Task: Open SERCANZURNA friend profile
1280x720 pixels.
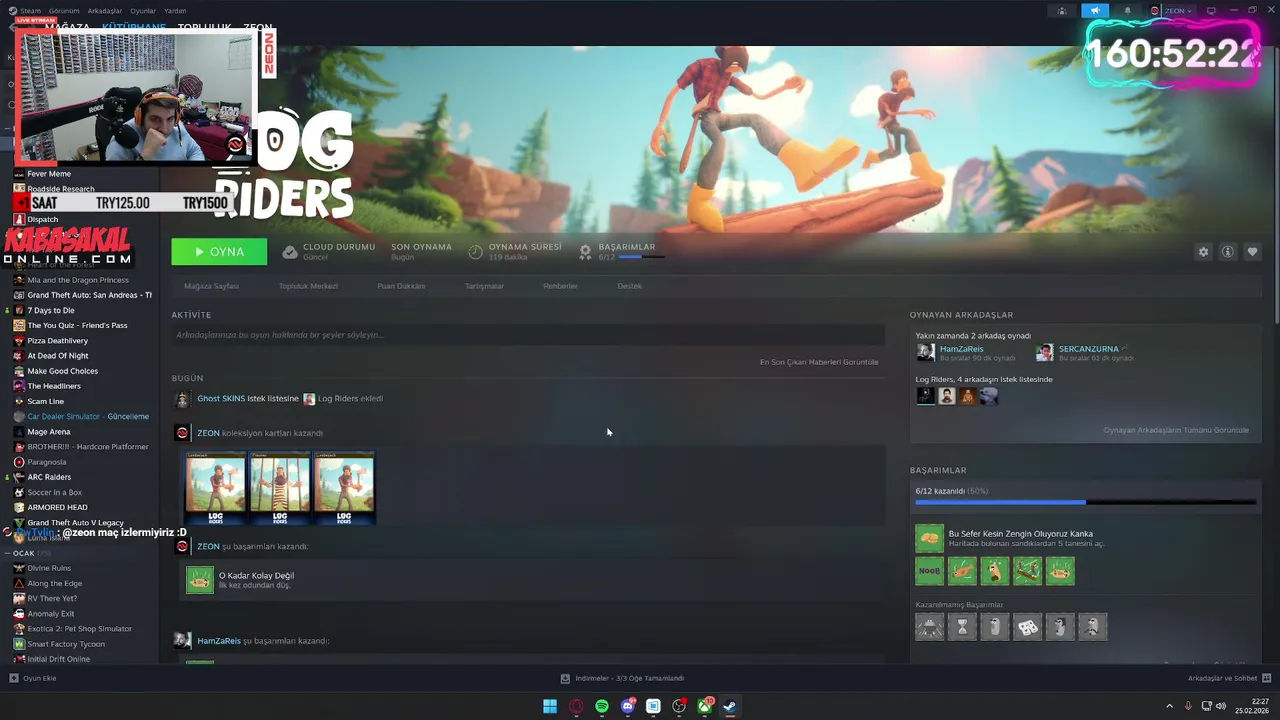Action: pyautogui.click(x=1088, y=349)
